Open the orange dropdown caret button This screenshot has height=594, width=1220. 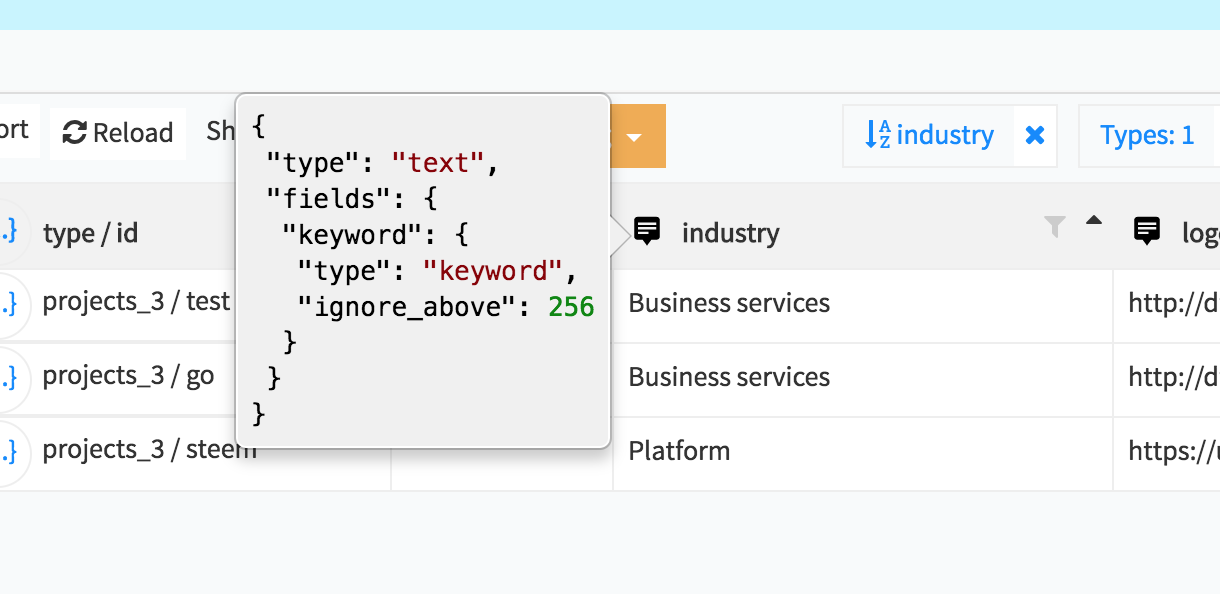[634, 136]
